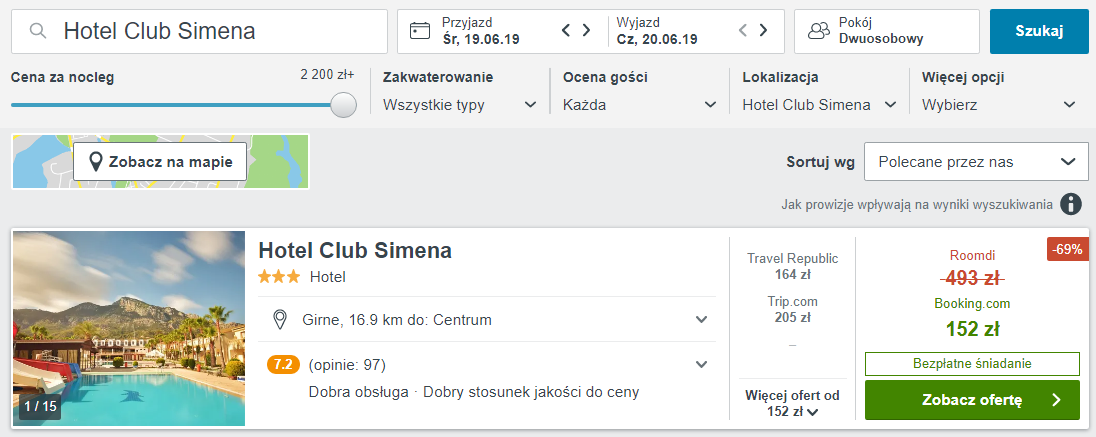Advance arrival date to next day
The image size is (1096, 437).
click(x=586, y=30)
